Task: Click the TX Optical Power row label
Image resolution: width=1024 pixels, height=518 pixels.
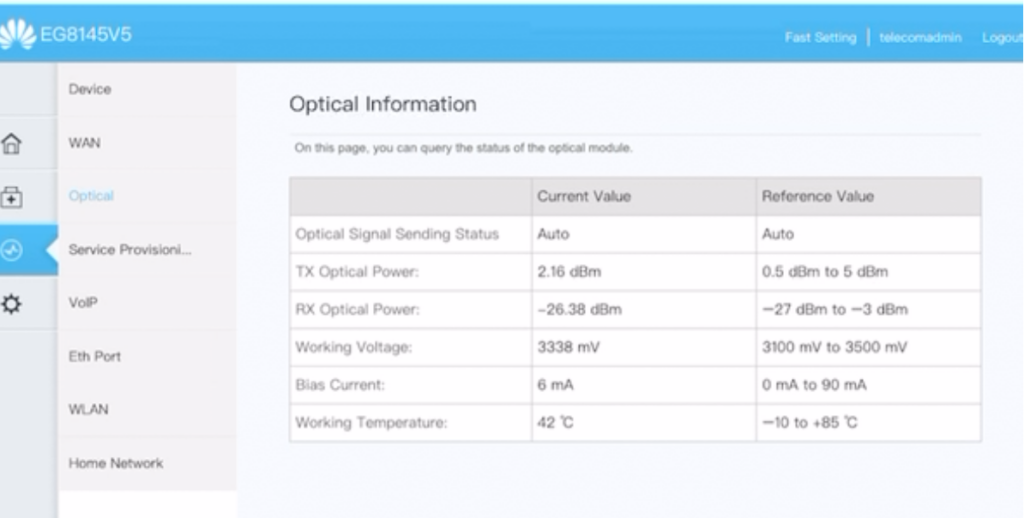Action: pos(357,272)
